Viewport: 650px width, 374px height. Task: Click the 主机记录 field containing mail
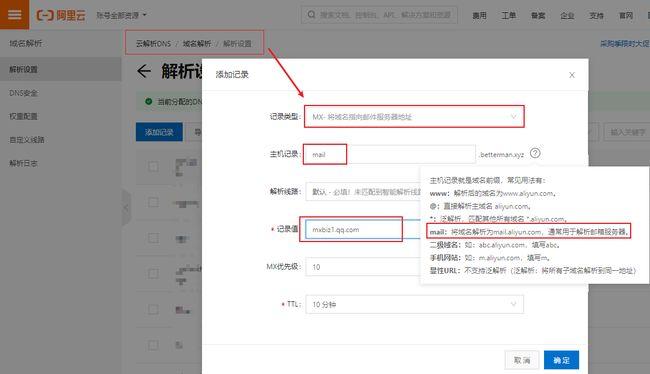pyautogui.click(x=390, y=154)
